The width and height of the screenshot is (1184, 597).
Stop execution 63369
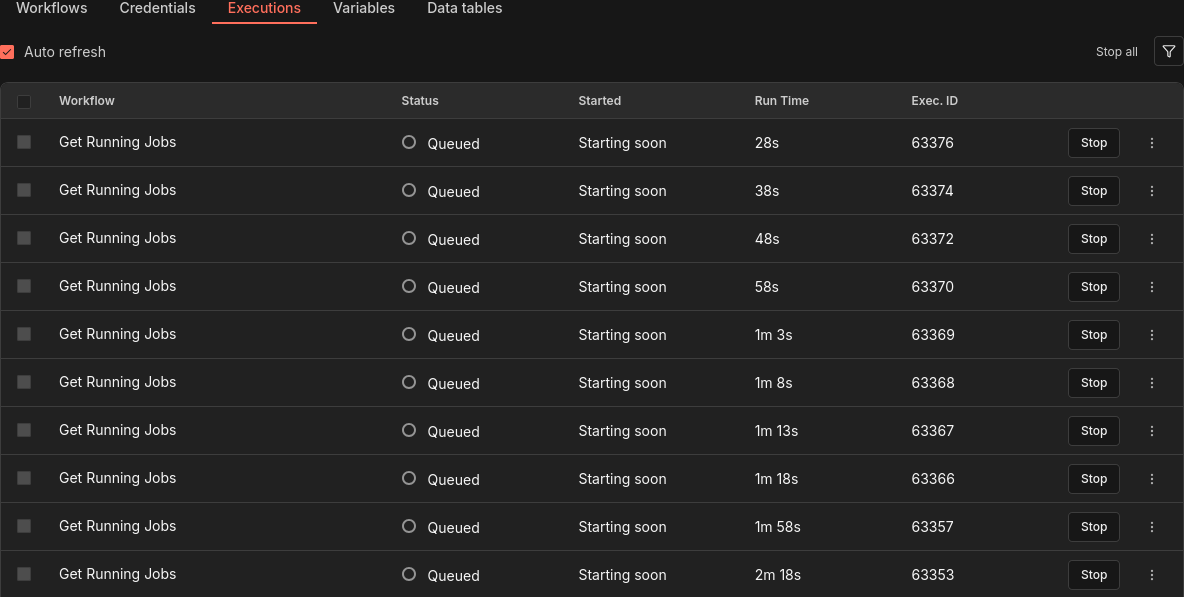click(x=1093, y=335)
